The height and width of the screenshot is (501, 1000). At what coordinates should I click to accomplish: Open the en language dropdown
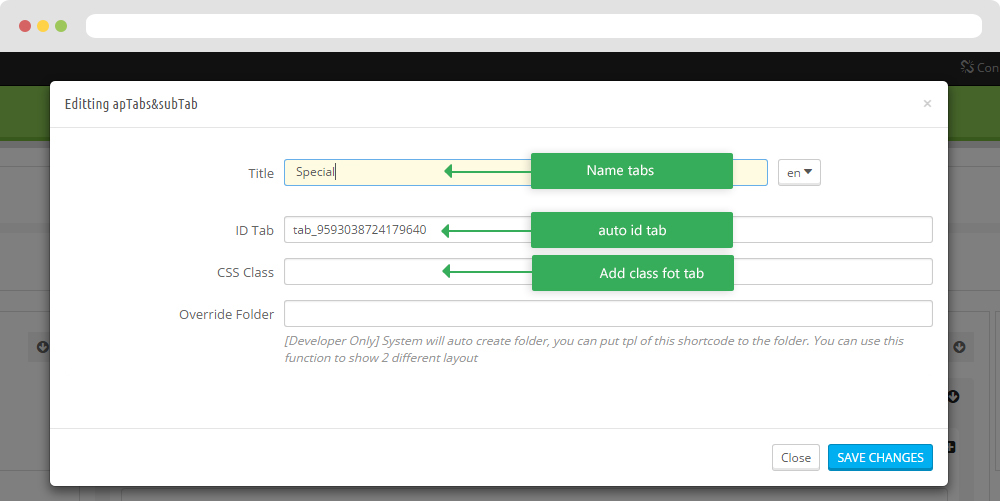[799, 173]
